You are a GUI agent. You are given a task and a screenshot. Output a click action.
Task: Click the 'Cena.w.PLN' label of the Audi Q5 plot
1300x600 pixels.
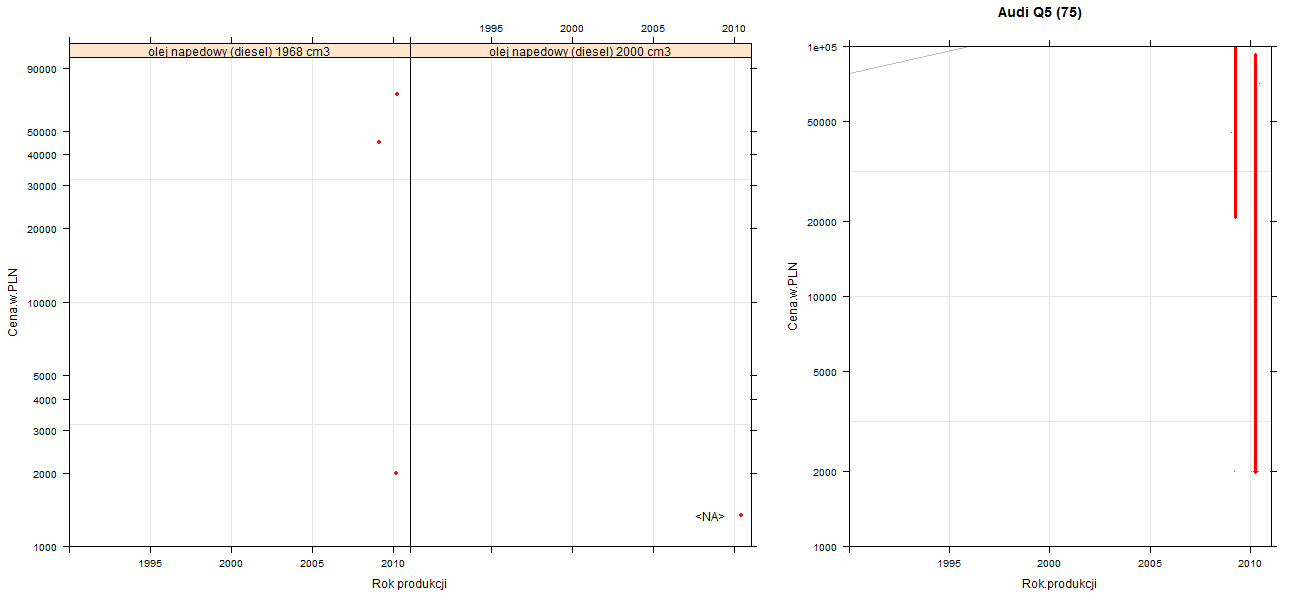[x=793, y=296]
